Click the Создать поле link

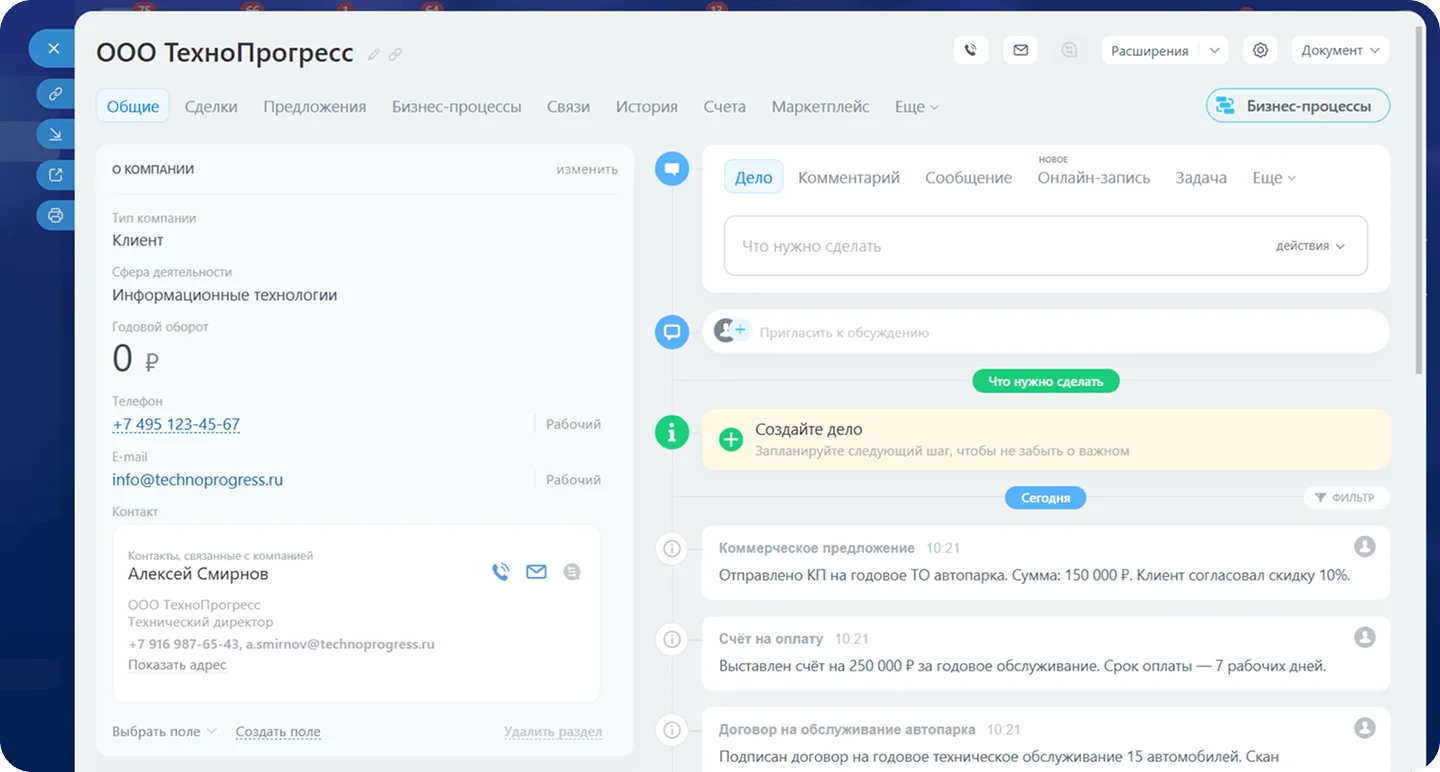[278, 732]
